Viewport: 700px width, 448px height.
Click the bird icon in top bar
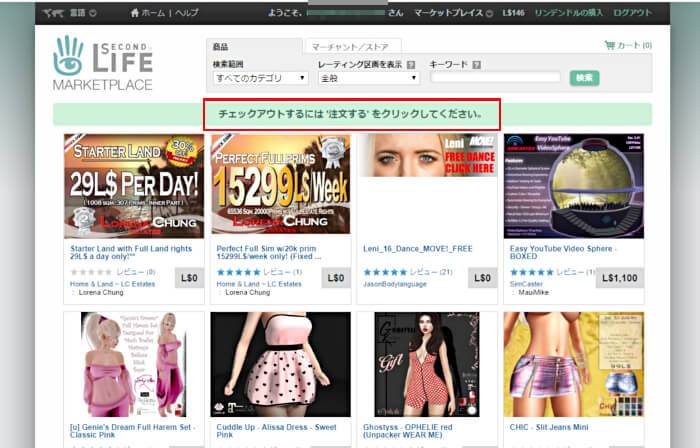(x=54, y=13)
